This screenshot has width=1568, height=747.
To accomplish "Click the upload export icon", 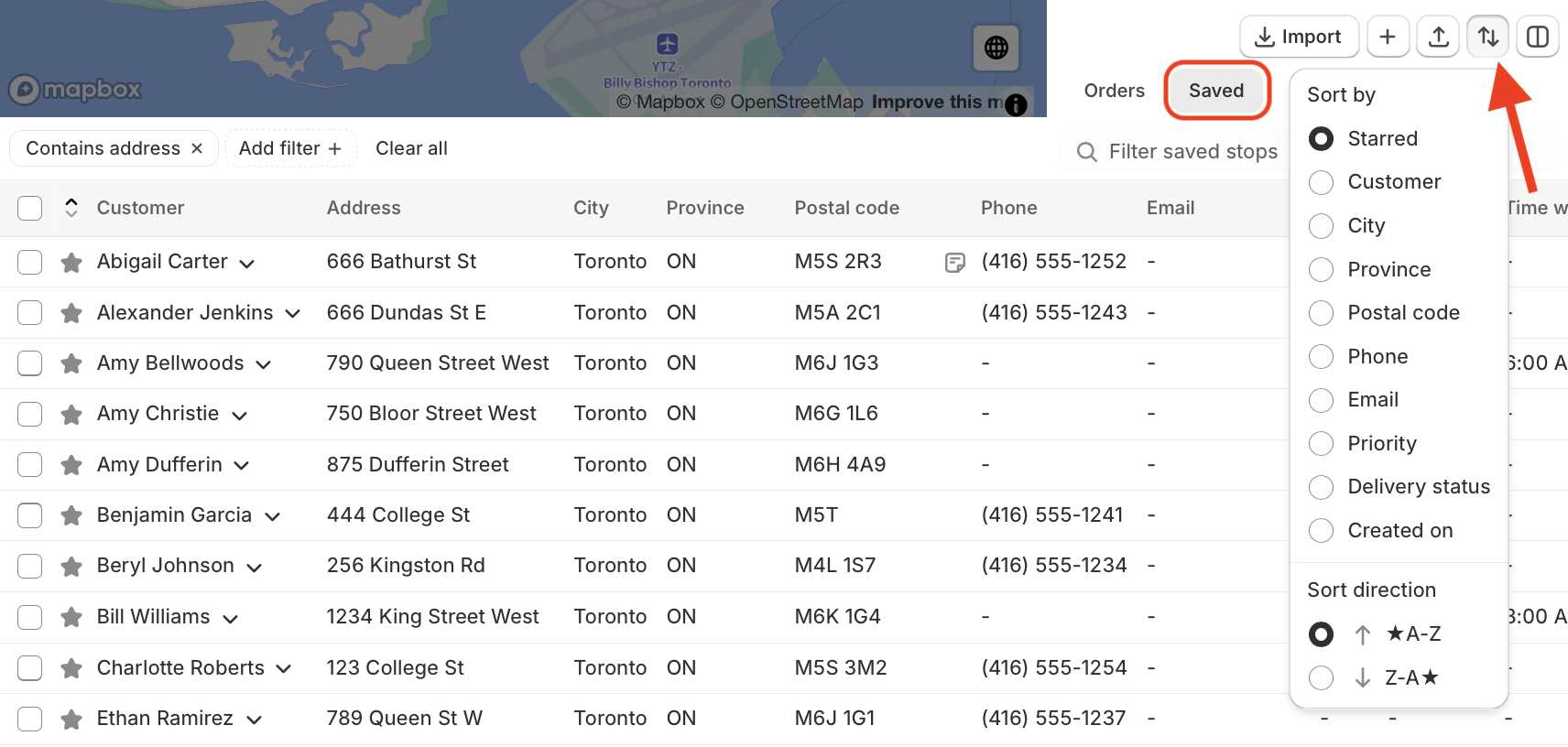I will point(1438,37).
